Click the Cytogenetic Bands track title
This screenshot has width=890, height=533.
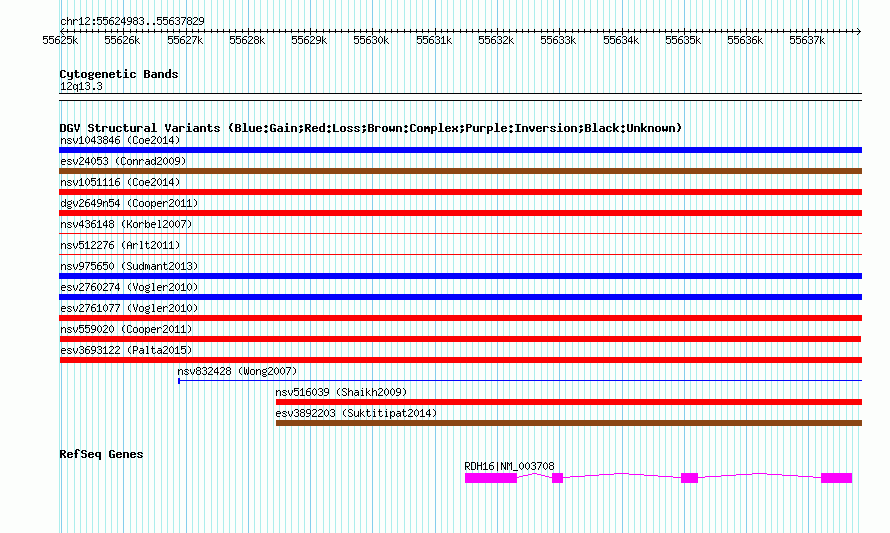click(x=119, y=74)
